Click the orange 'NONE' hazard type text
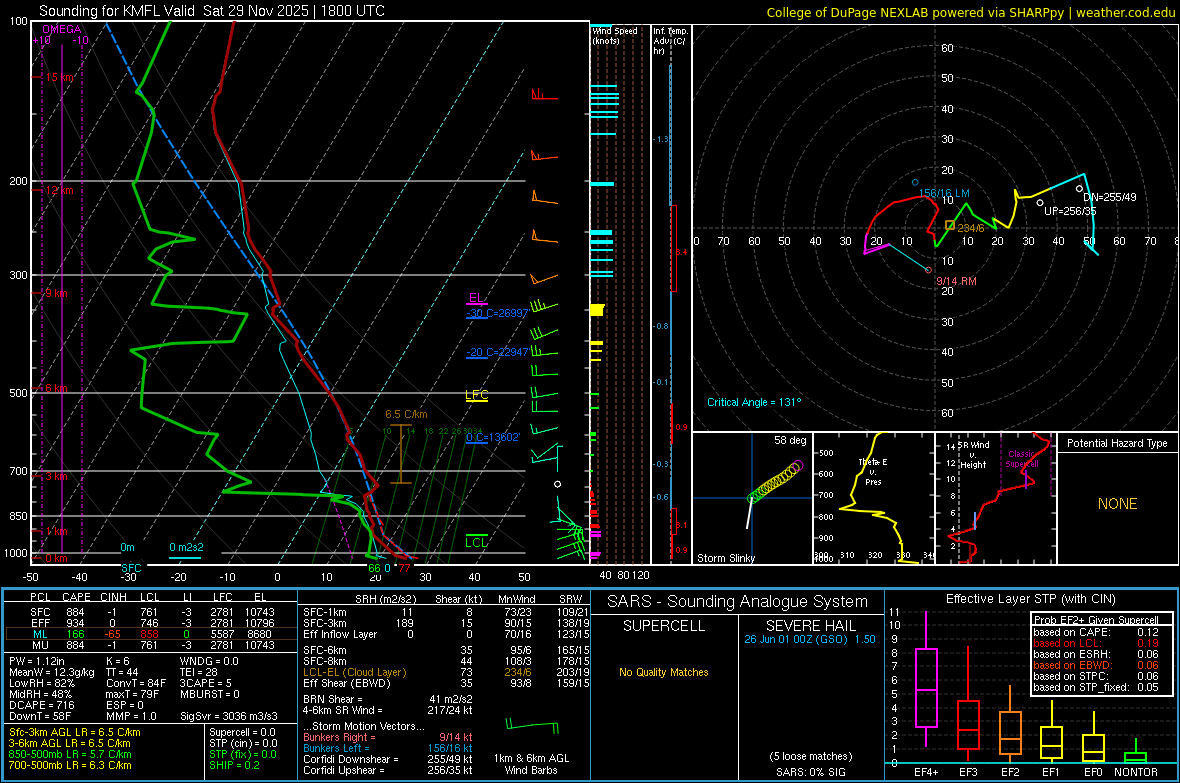Viewport: 1180px width, 783px height. click(1118, 504)
